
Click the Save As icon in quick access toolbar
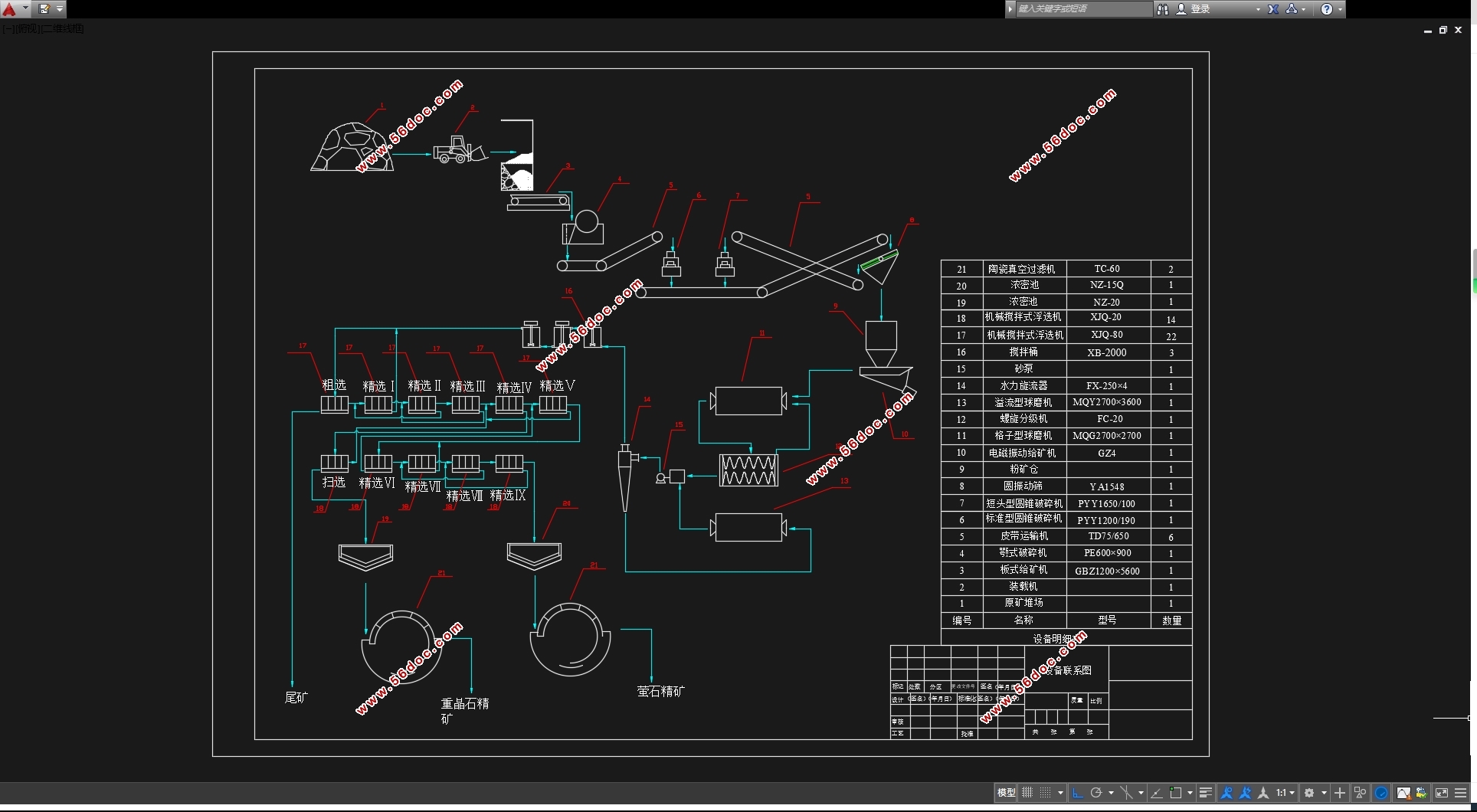(44, 9)
